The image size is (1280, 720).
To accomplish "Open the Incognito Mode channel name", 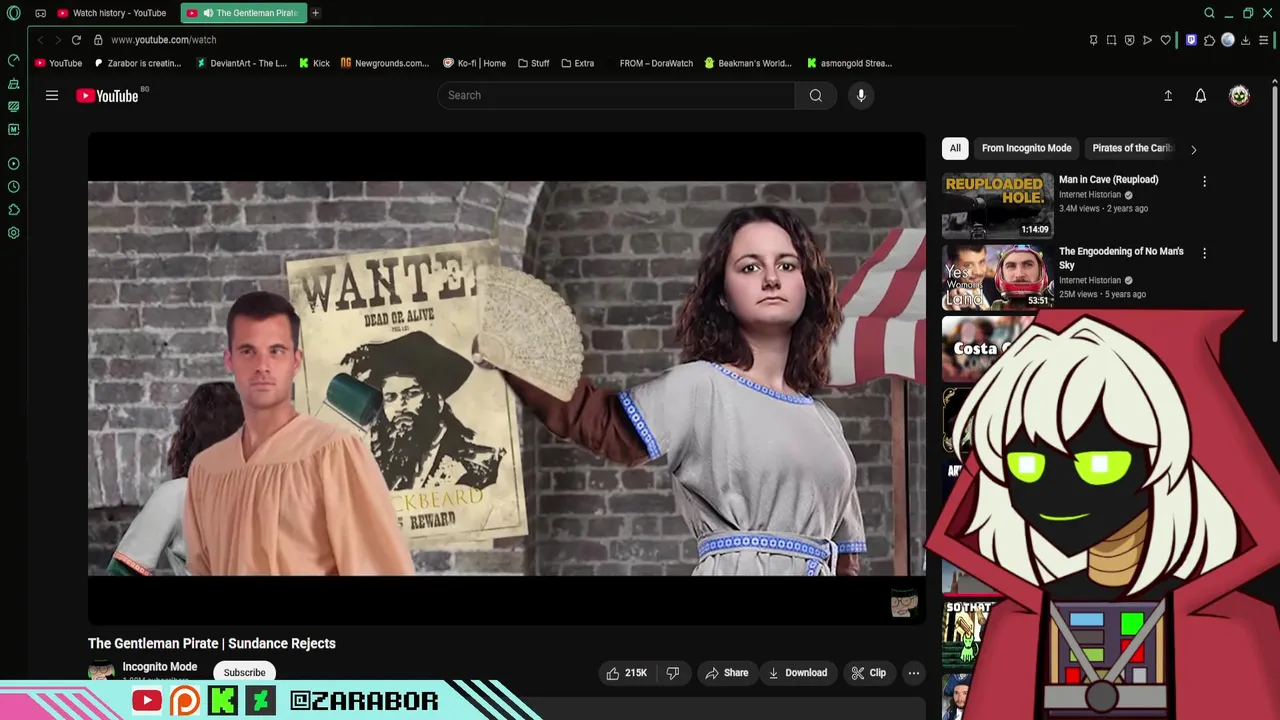I will tap(159, 667).
